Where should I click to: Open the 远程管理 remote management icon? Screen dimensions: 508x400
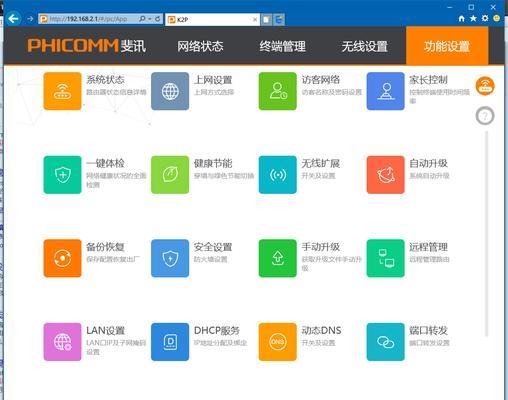click(386, 258)
